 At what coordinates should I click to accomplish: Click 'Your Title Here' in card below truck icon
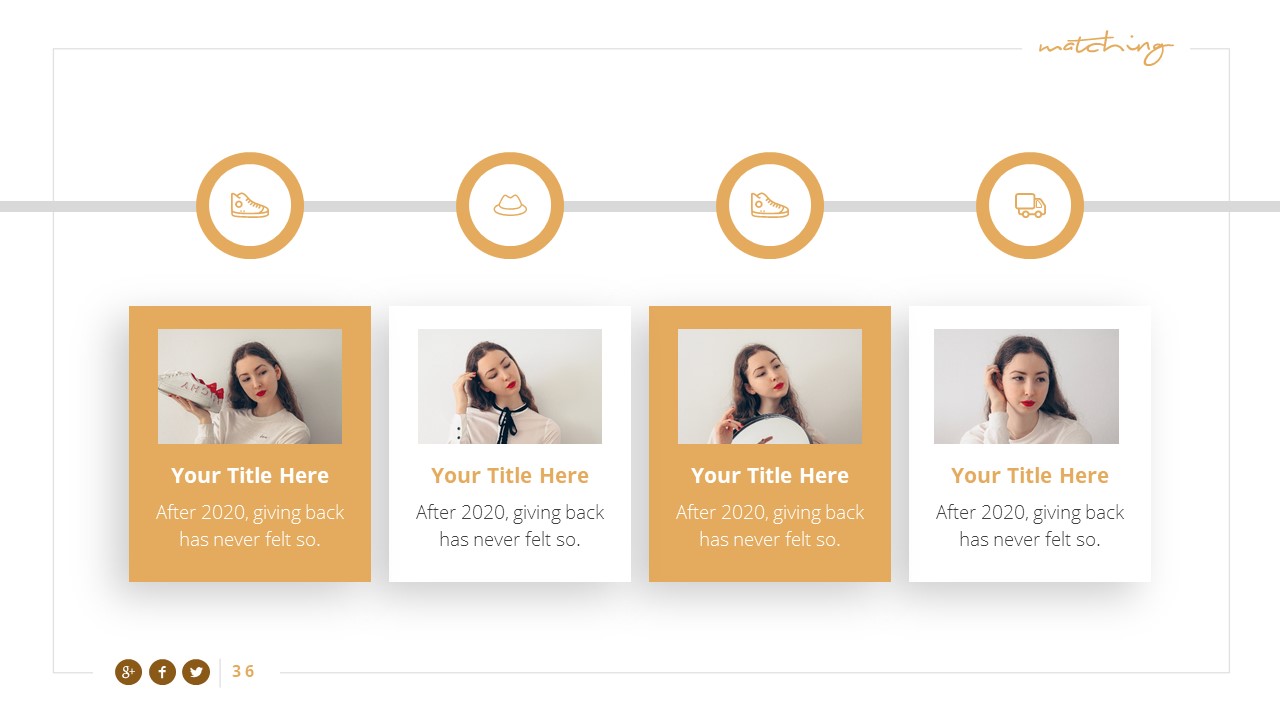pos(1030,476)
